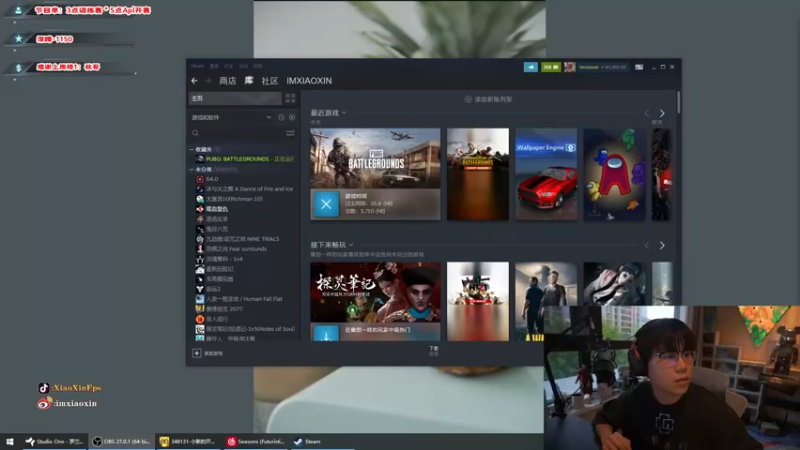Viewport: 800px width, 450px height.
Task: Open the 348131 taskbar window
Action: click(188, 442)
